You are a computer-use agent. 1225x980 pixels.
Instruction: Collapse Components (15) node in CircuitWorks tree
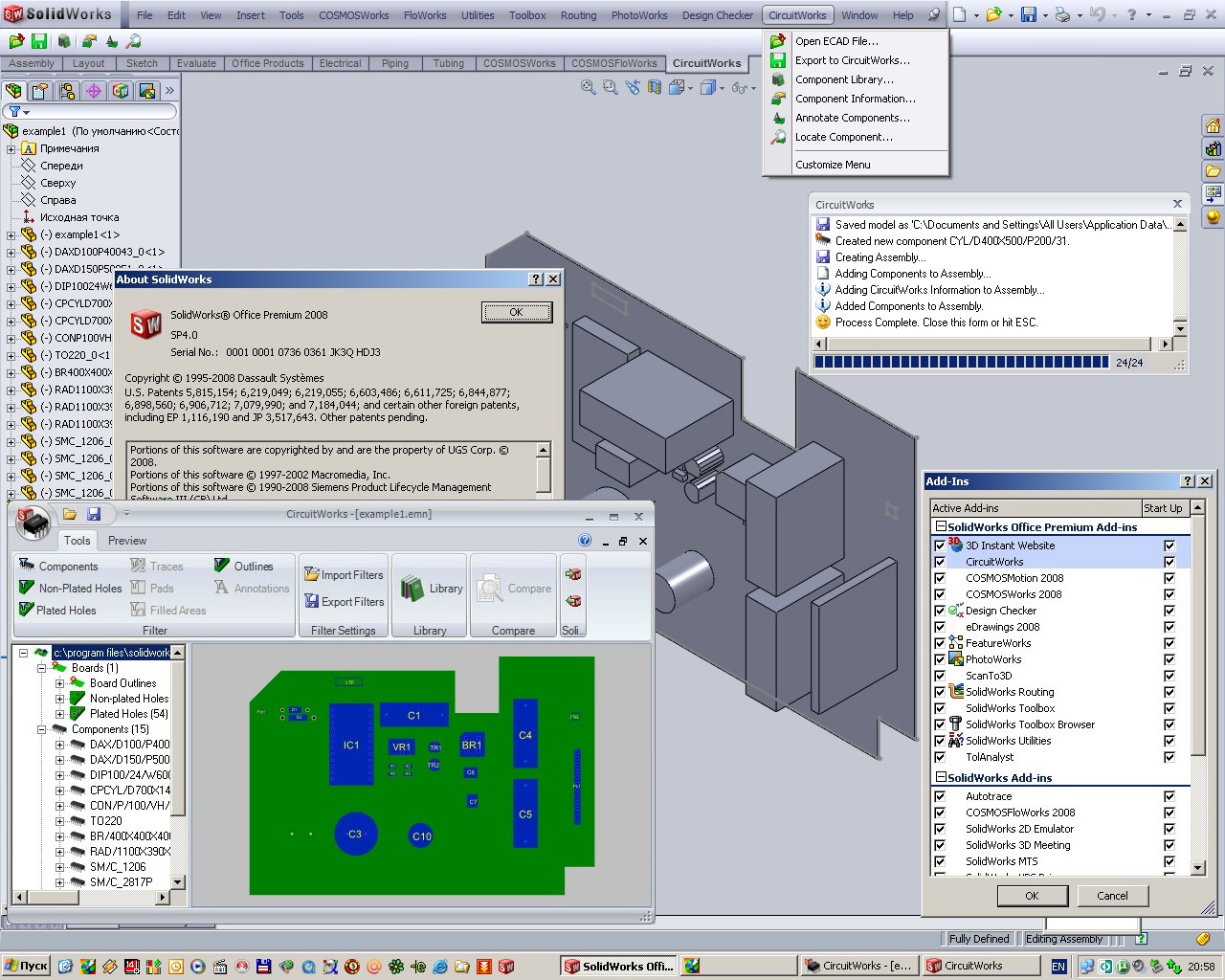tap(41, 729)
